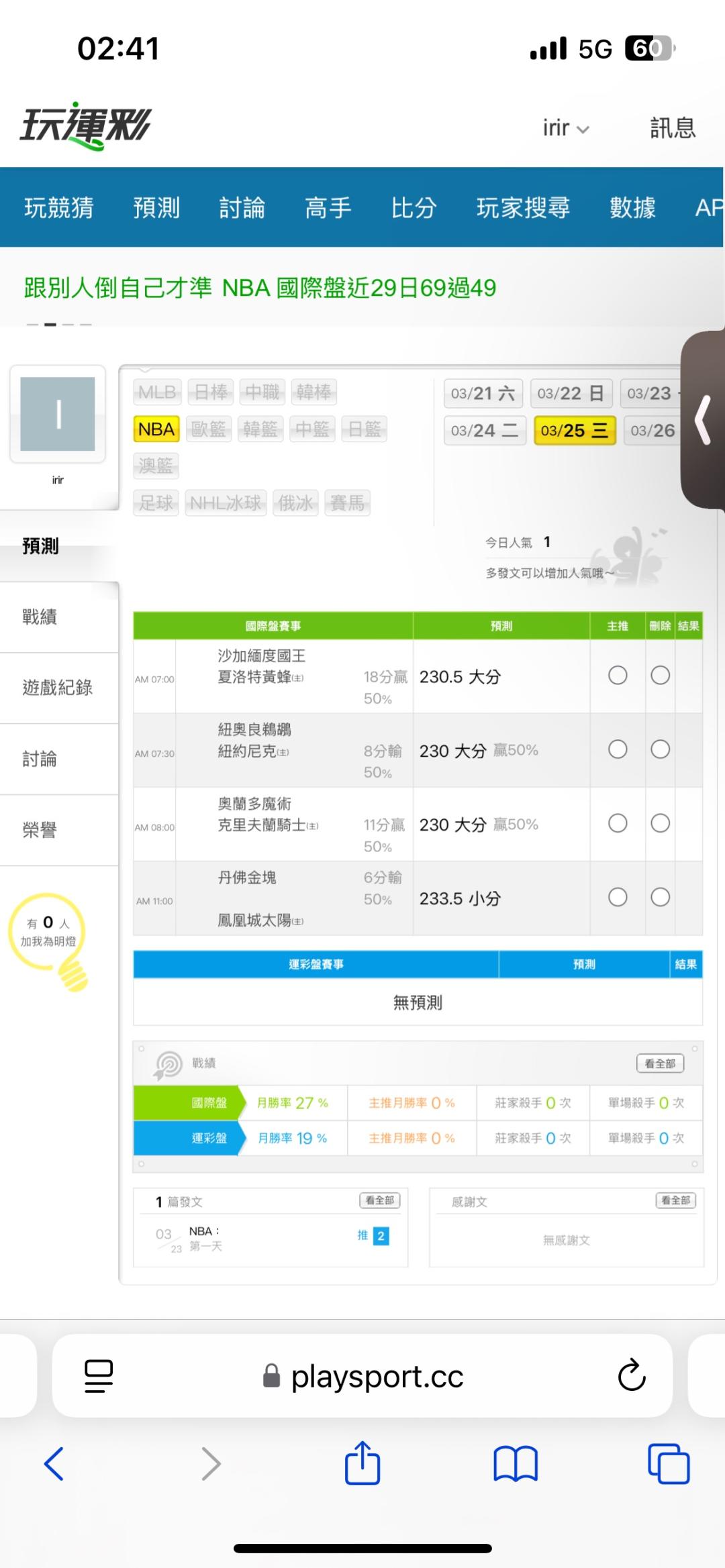The width and height of the screenshot is (725, 1568).
Task: Select 刪除 radio for 克里夫蘭騎士 game
Action: (661, 823)
